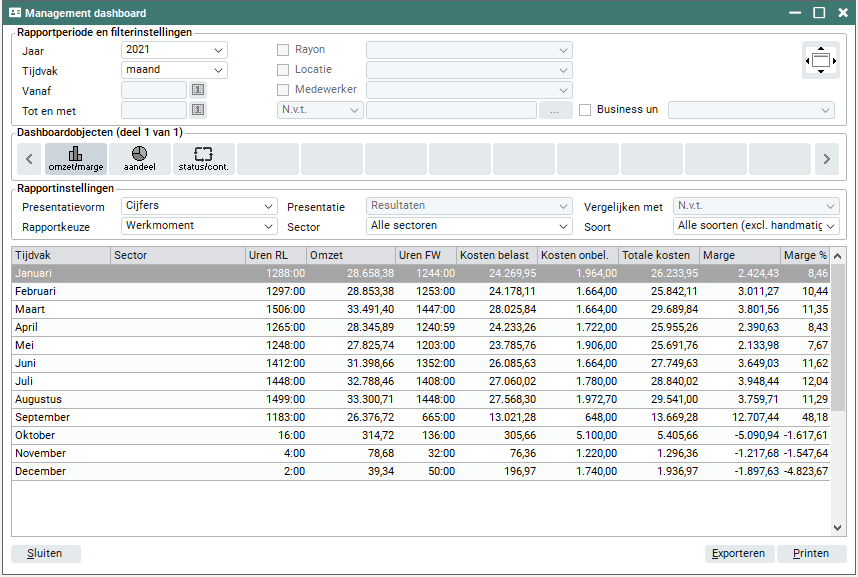Select the status/cont. dashboard object
The width and height of the screenshot is (858, 577).
coord(203,158)
